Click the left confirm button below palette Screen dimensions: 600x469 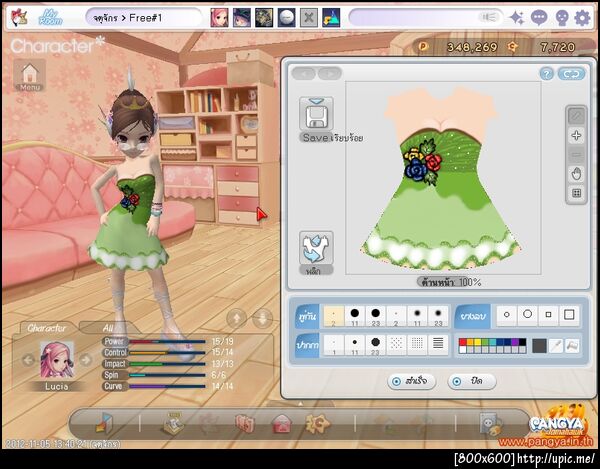[411, 381]
